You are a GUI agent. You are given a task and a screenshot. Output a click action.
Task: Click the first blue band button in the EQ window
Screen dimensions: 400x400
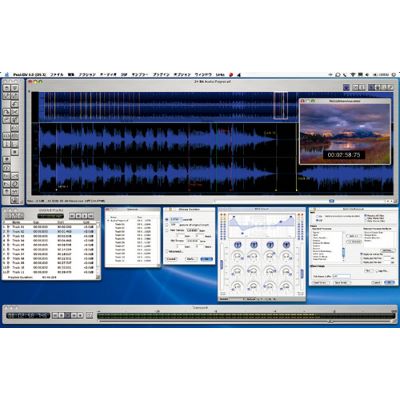tap(237, 245)
